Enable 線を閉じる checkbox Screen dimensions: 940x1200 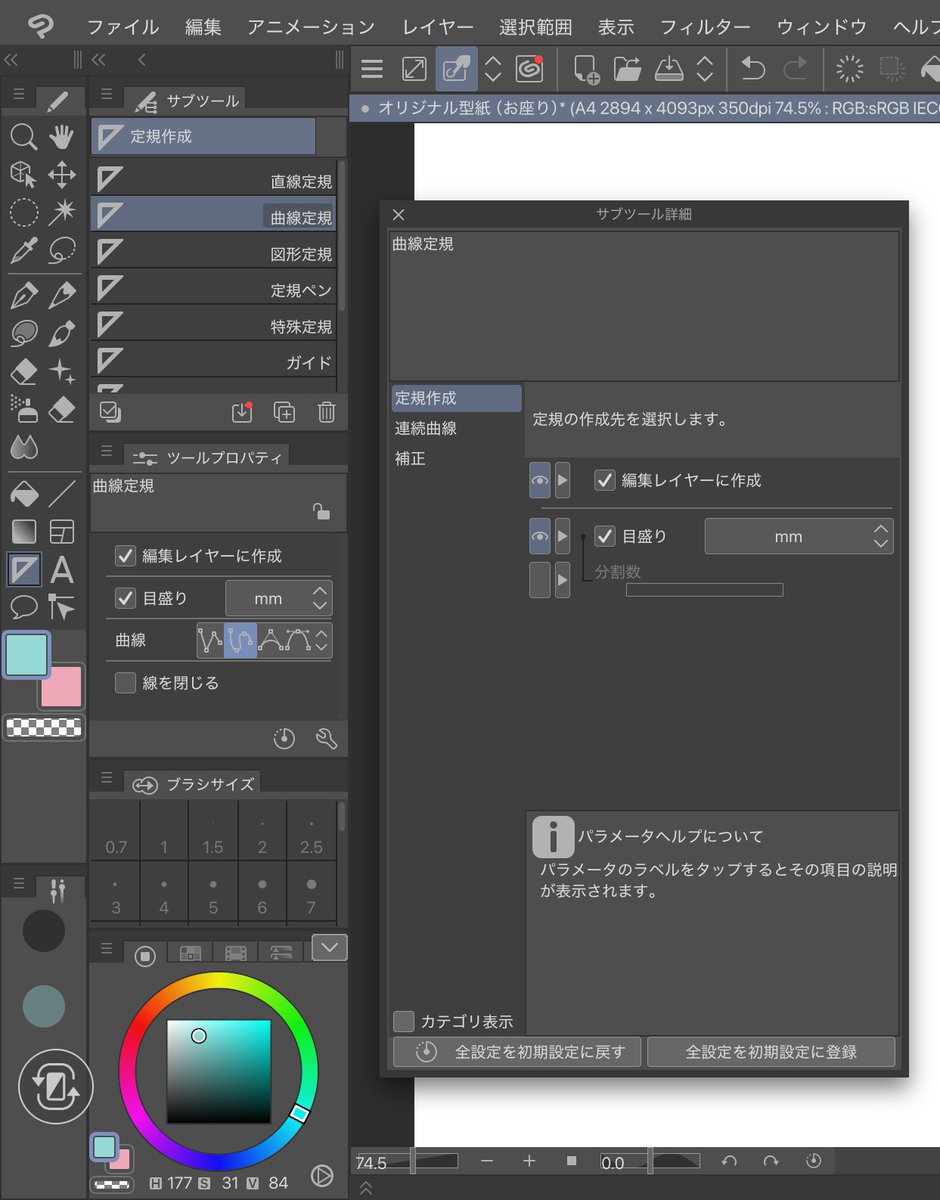point(126,683)
